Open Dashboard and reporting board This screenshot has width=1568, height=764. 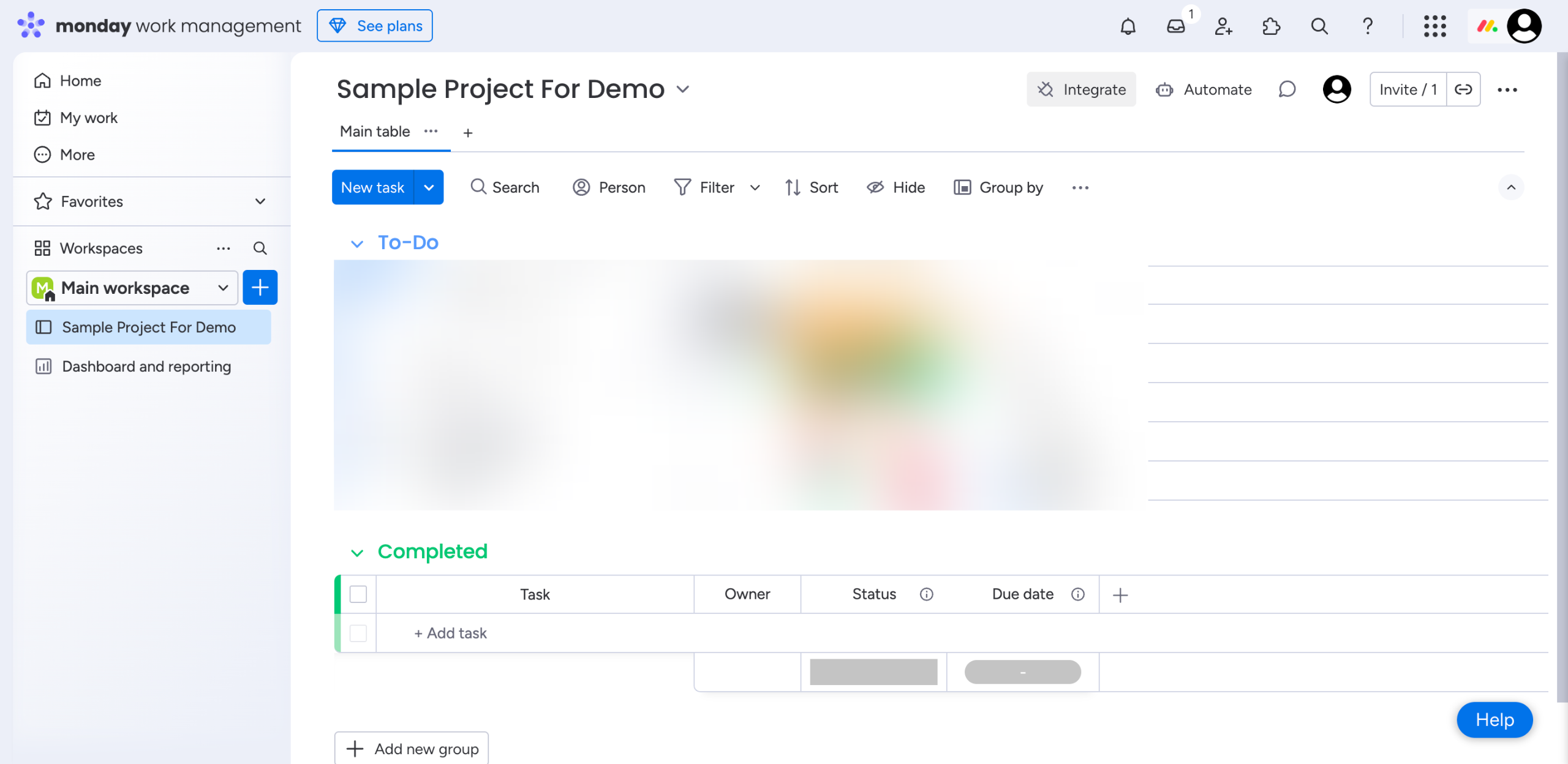pyautogui.click(x=146, y=366)
